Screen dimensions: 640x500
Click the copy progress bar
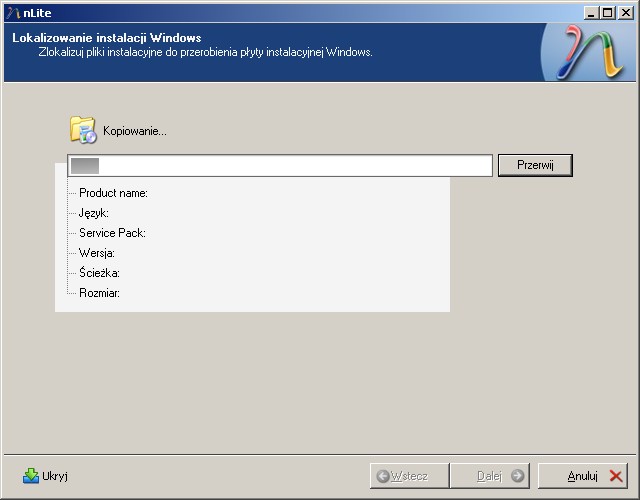(280, 165)
